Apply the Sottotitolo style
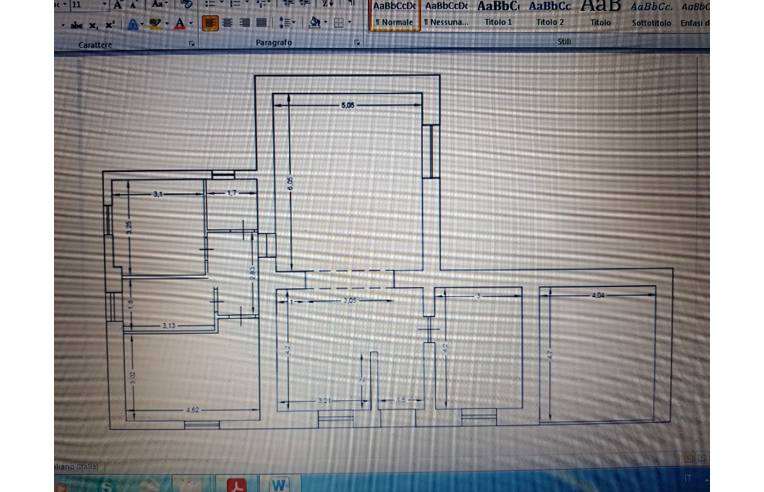This screenshot has height=492, width=764. (651, 14)
